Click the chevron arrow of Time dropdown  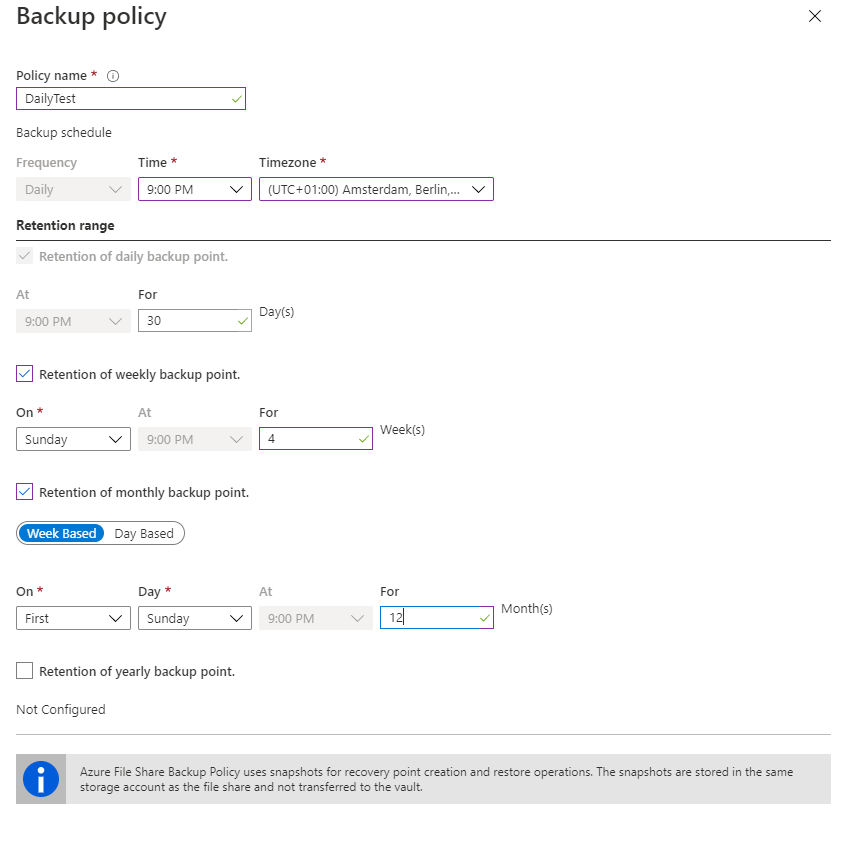tap(237, 189)
